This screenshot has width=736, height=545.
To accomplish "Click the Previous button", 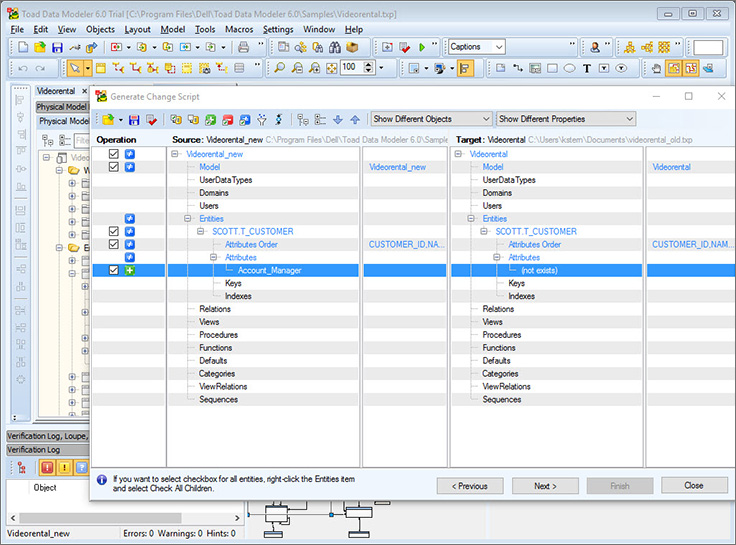I will point(470,486).
